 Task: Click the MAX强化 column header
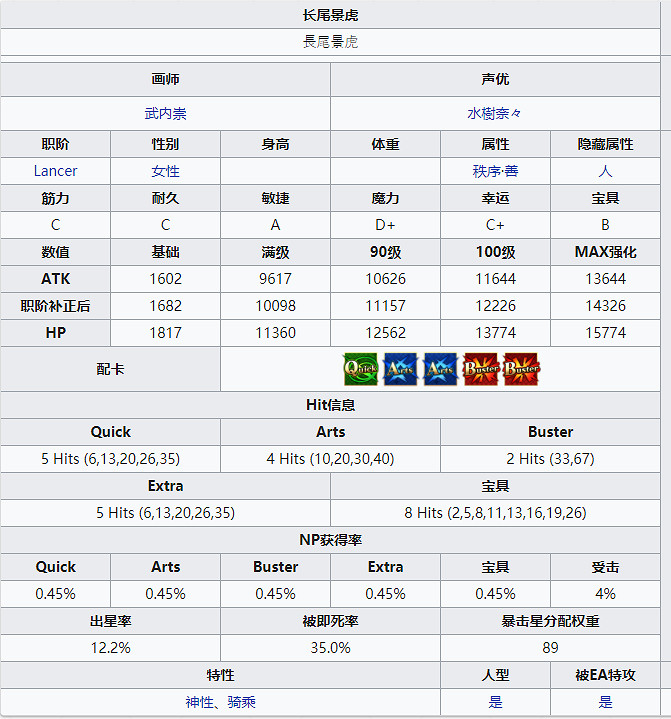[605, 252]
